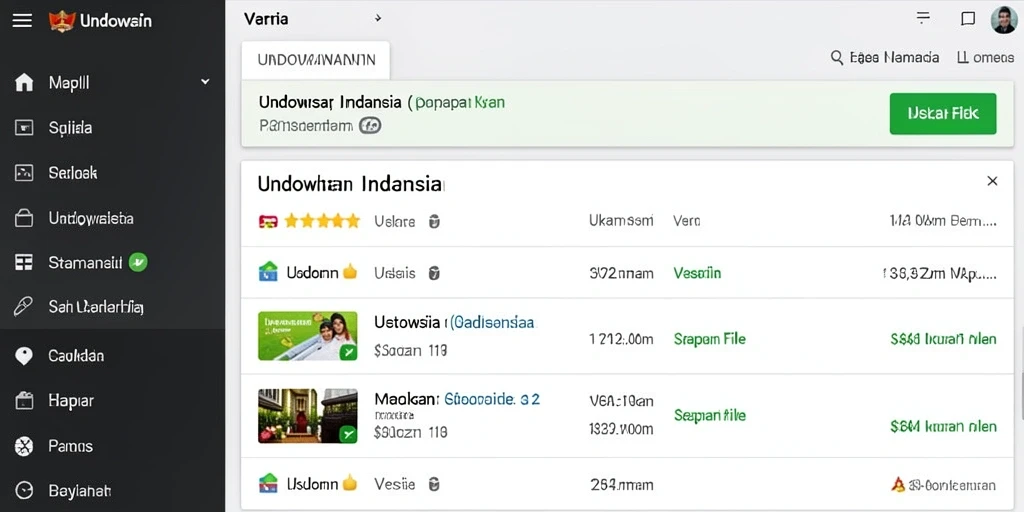Click the flag icon before the star rating
Screen dimensions: 1024x512
tap(268, 221)
